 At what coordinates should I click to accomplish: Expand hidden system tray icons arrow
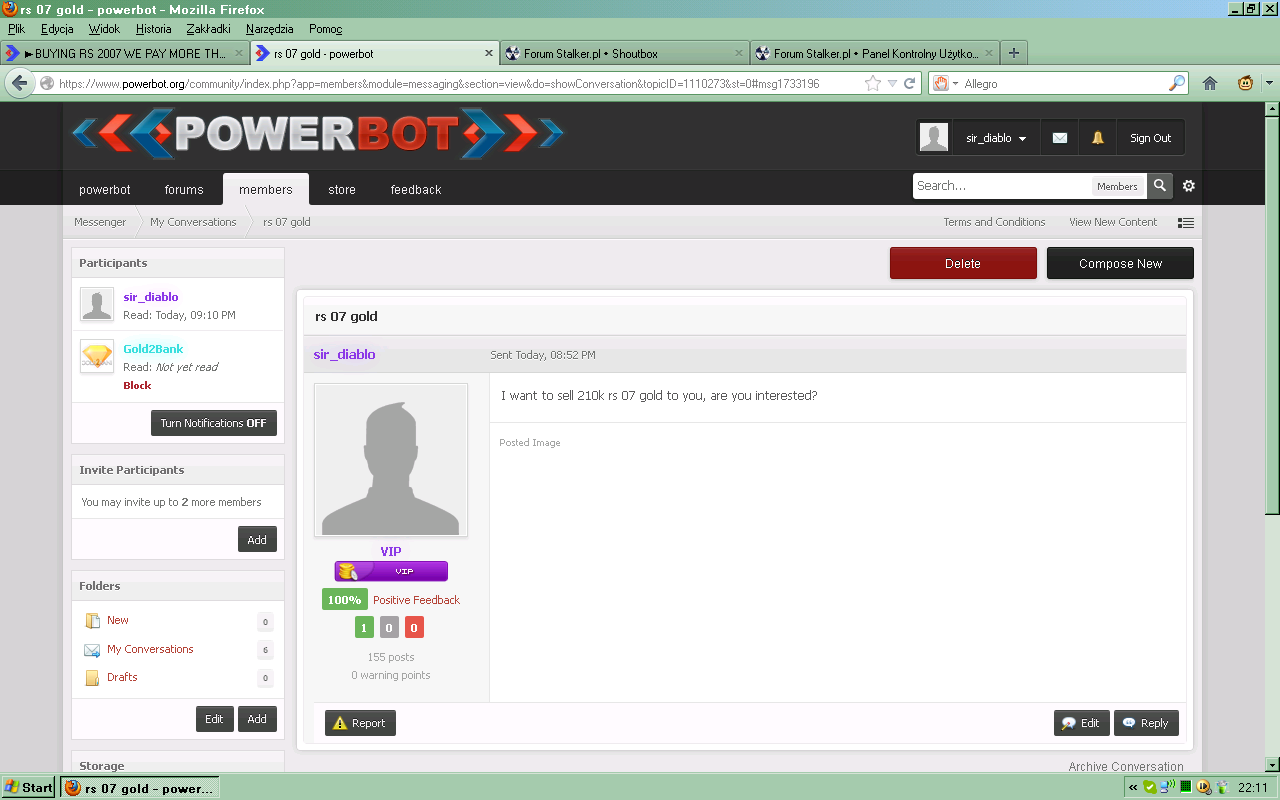[x=1133, y=788]
